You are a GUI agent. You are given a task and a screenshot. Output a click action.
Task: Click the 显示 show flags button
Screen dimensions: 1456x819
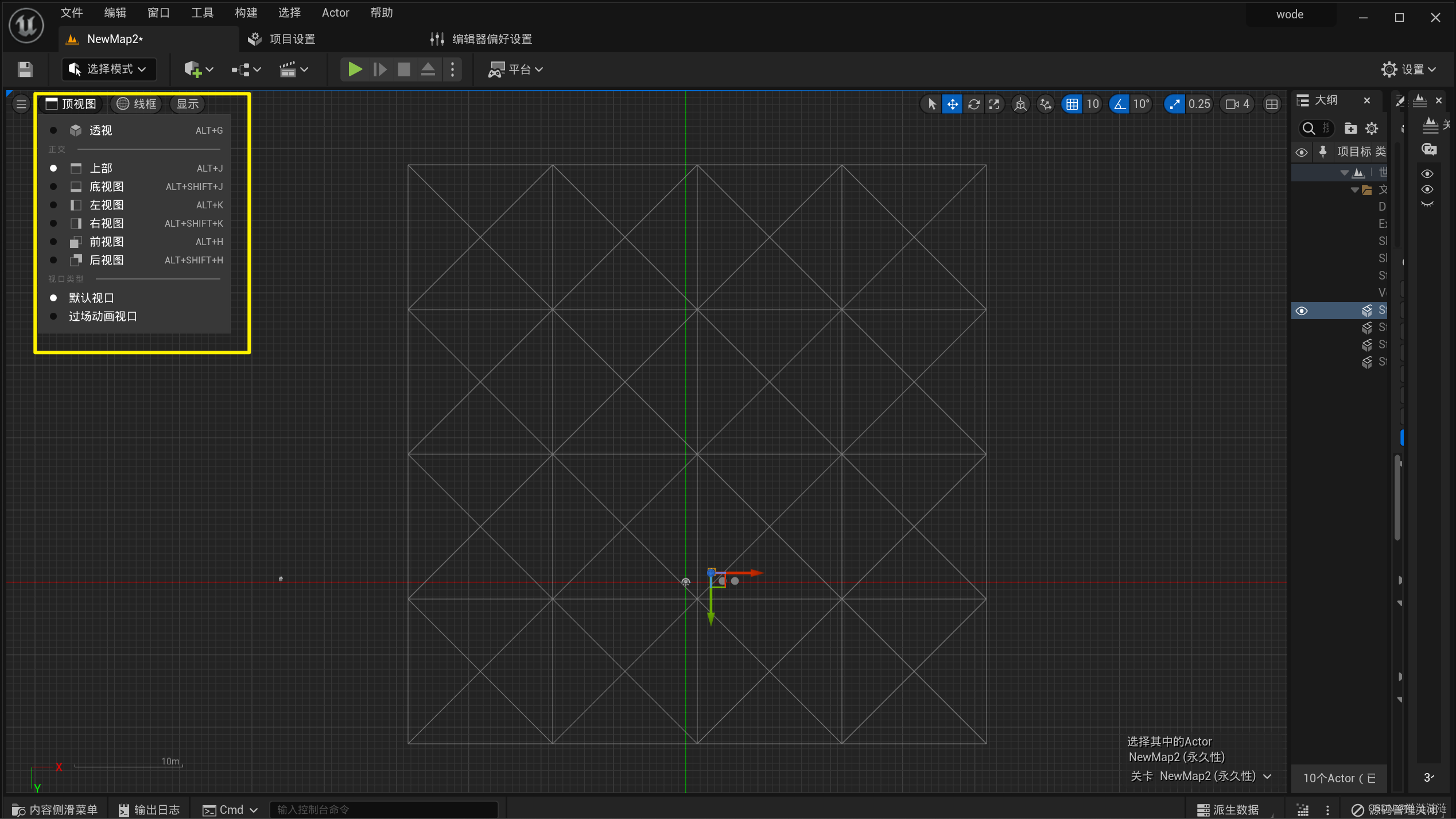(x=188, y=104)
